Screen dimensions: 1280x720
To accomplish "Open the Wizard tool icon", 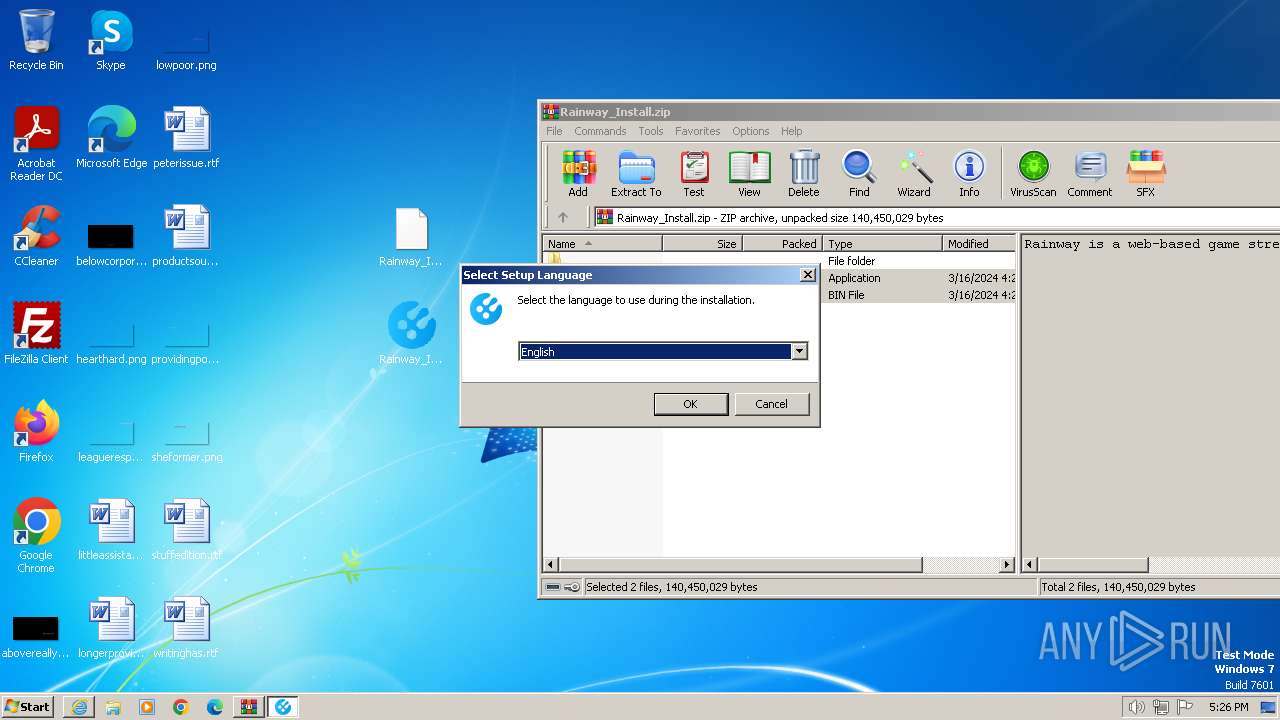I will pyautogui.click(x=914, y=173).
